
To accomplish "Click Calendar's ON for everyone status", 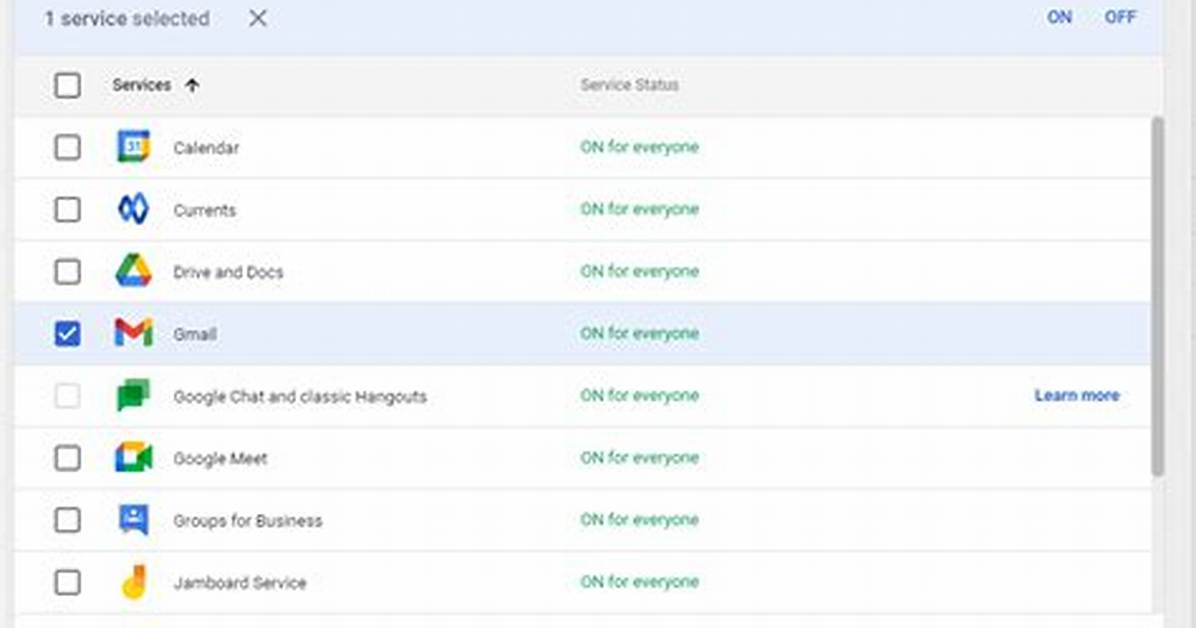I will tap(639, 147).
